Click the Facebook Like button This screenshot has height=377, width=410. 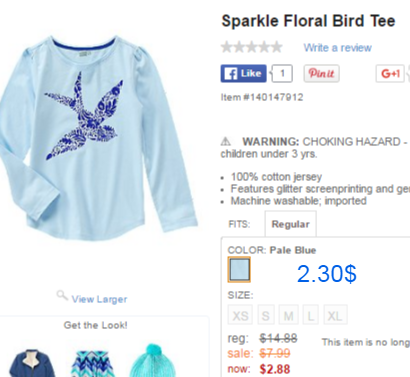[243, 73]
